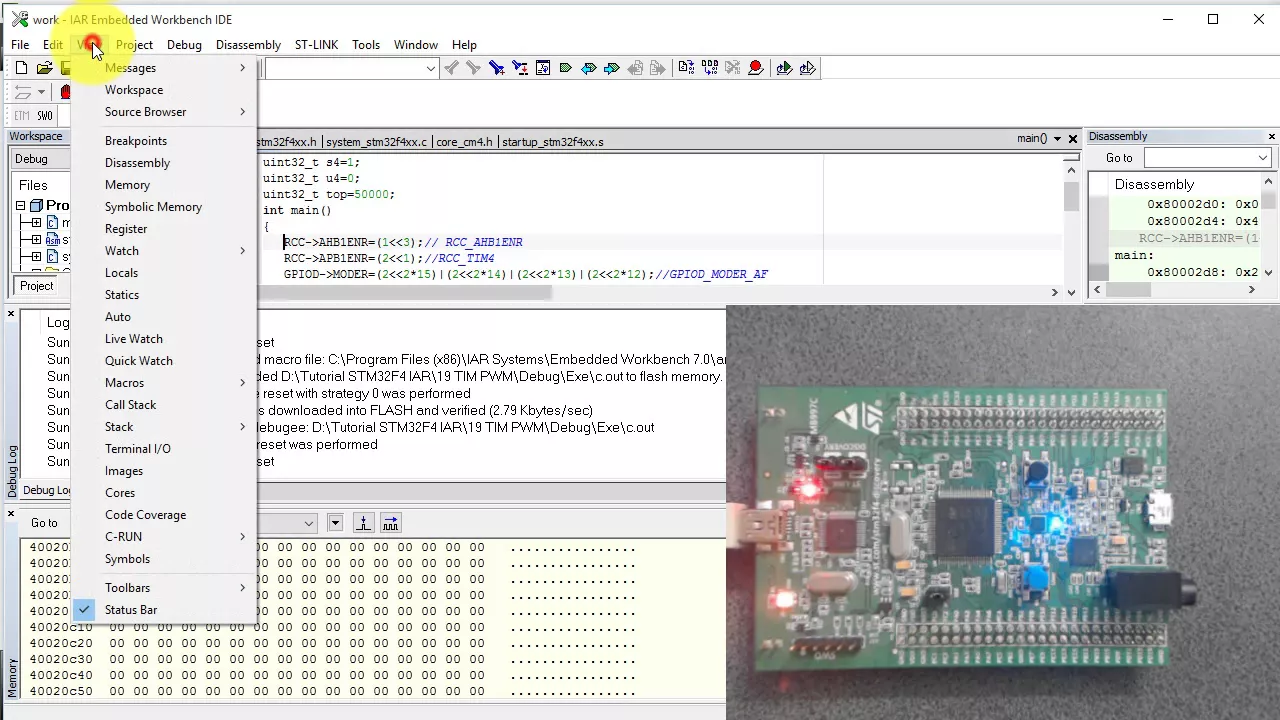Open the toolbar search combo box
The image size is (1280, 720).
pos(431,68)
